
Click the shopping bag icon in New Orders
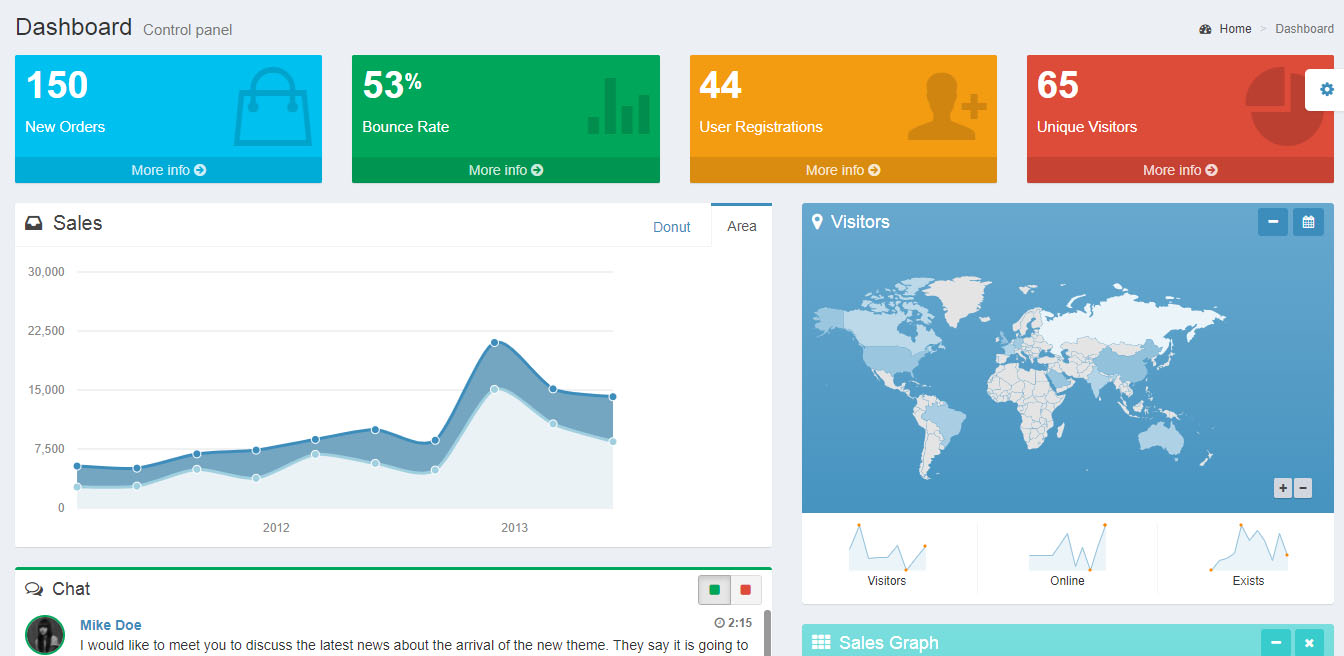point(272,106)
